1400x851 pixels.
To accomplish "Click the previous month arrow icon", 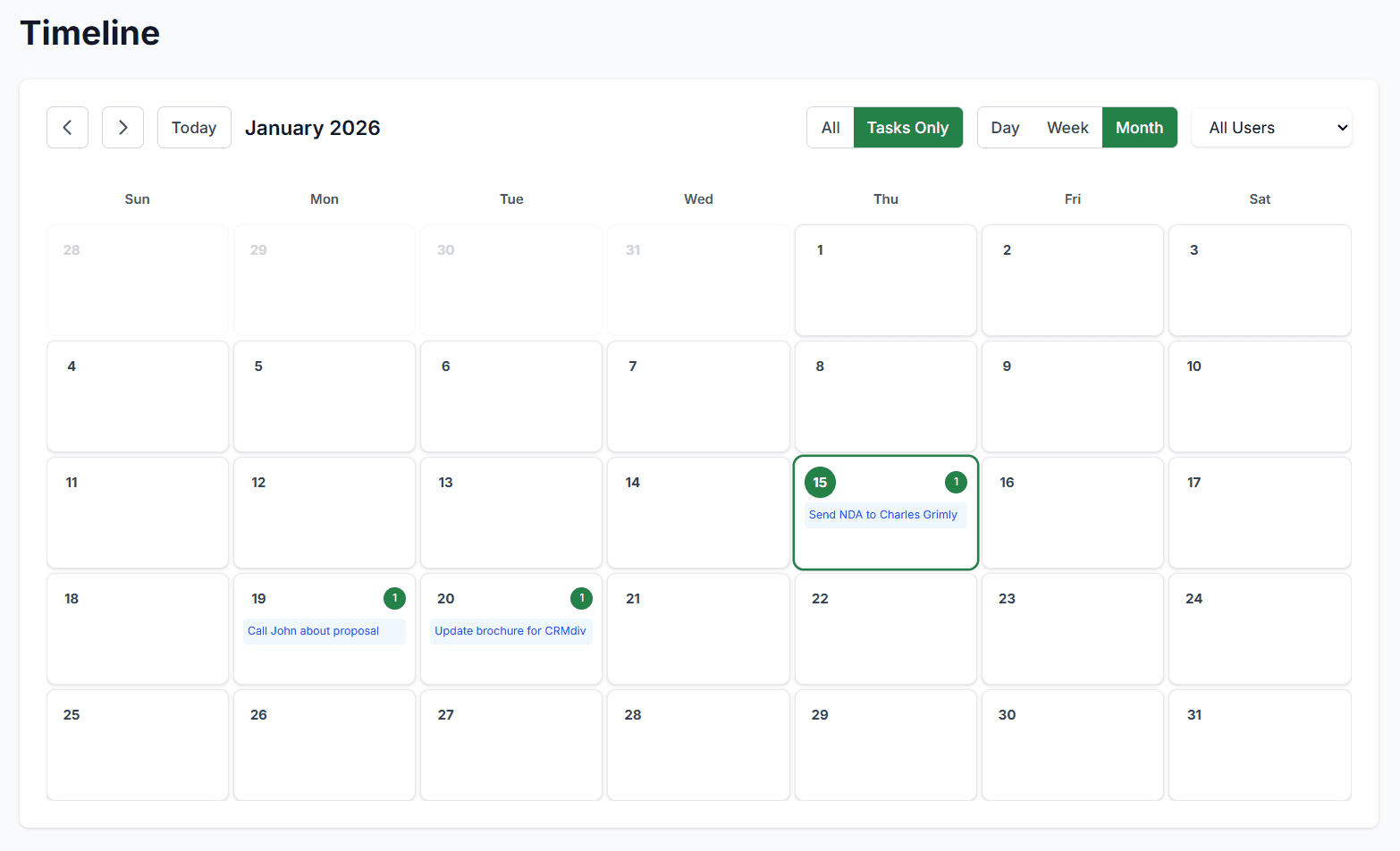I will (67, 127).
